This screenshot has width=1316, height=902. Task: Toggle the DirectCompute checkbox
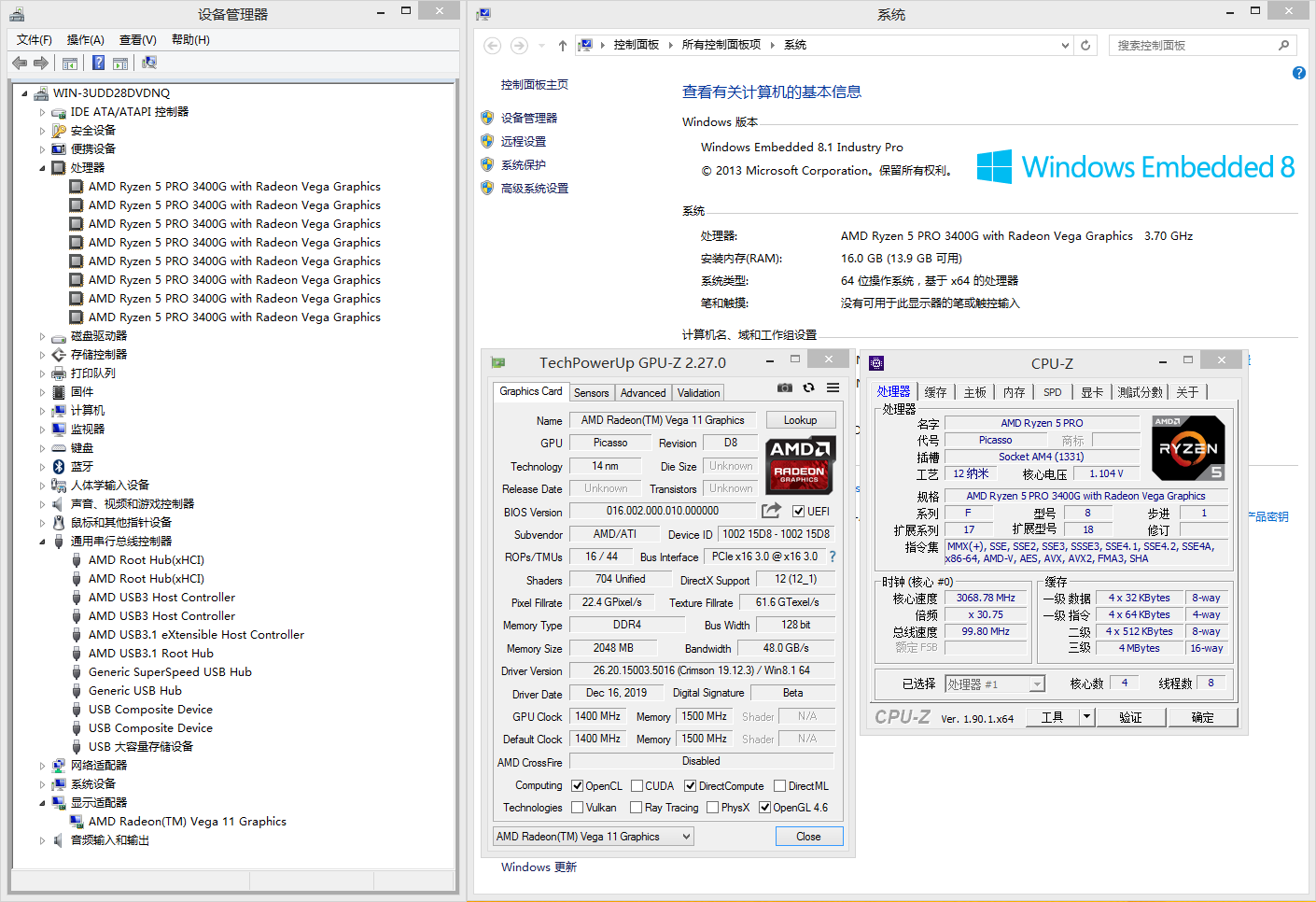click(690, 785)
